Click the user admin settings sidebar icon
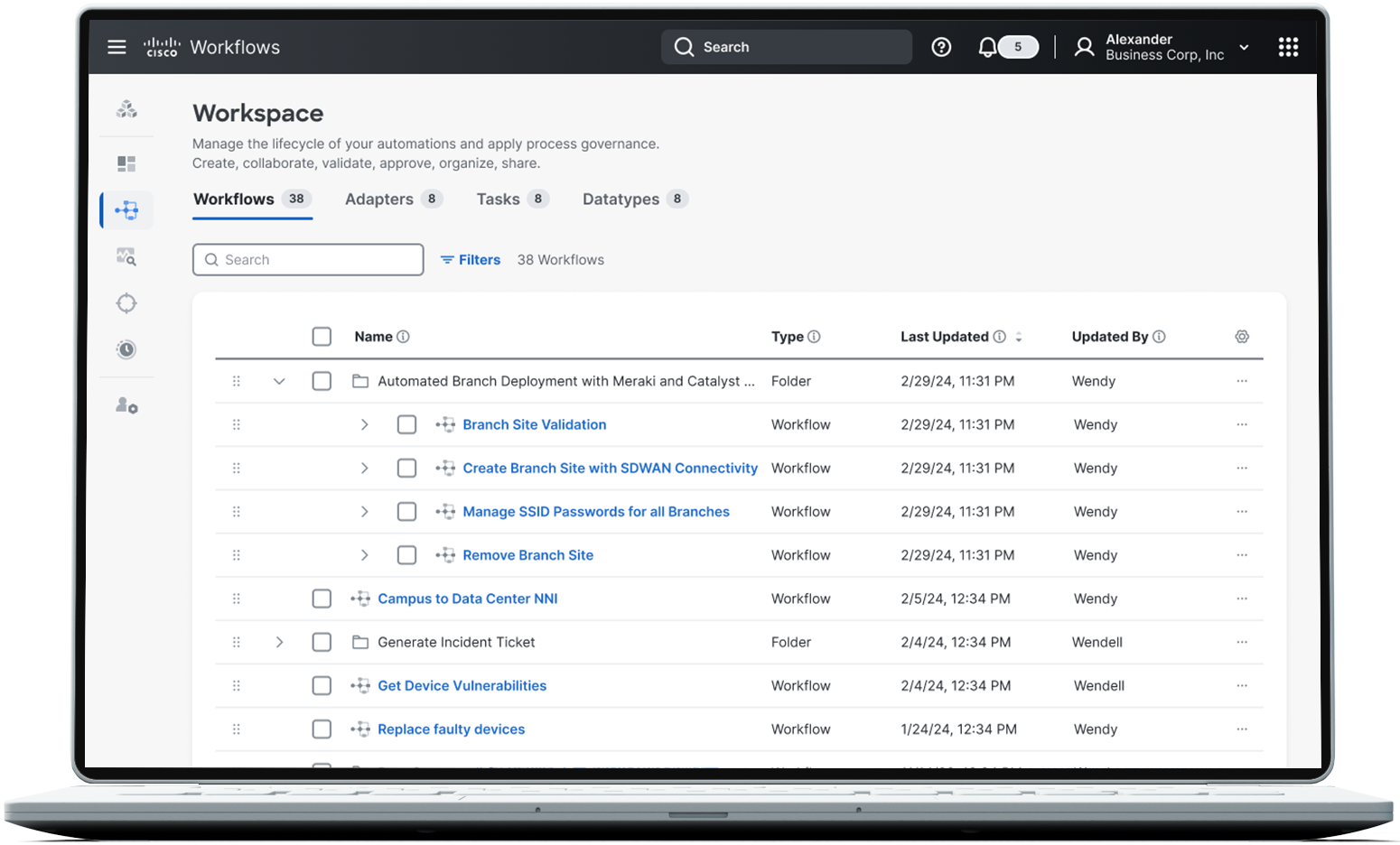 point(126,406)
